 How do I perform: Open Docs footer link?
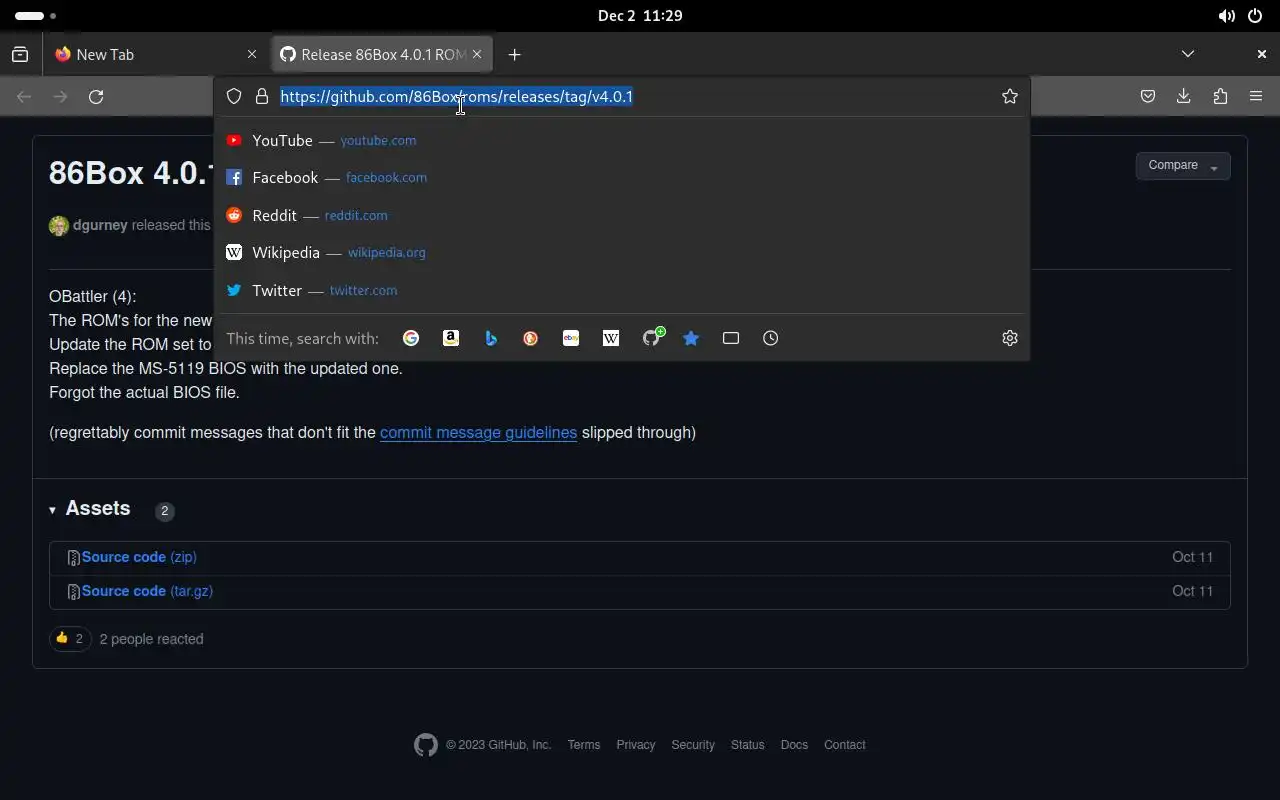(x=794, y=745)
